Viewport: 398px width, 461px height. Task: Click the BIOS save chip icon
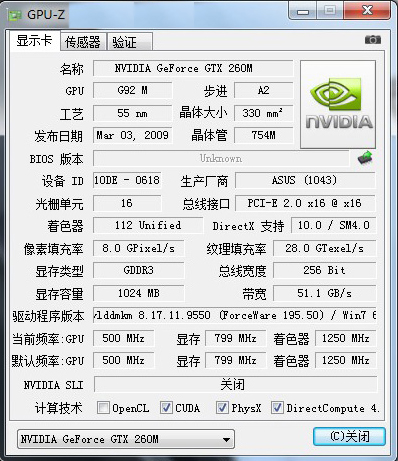(x=365, y=158)
